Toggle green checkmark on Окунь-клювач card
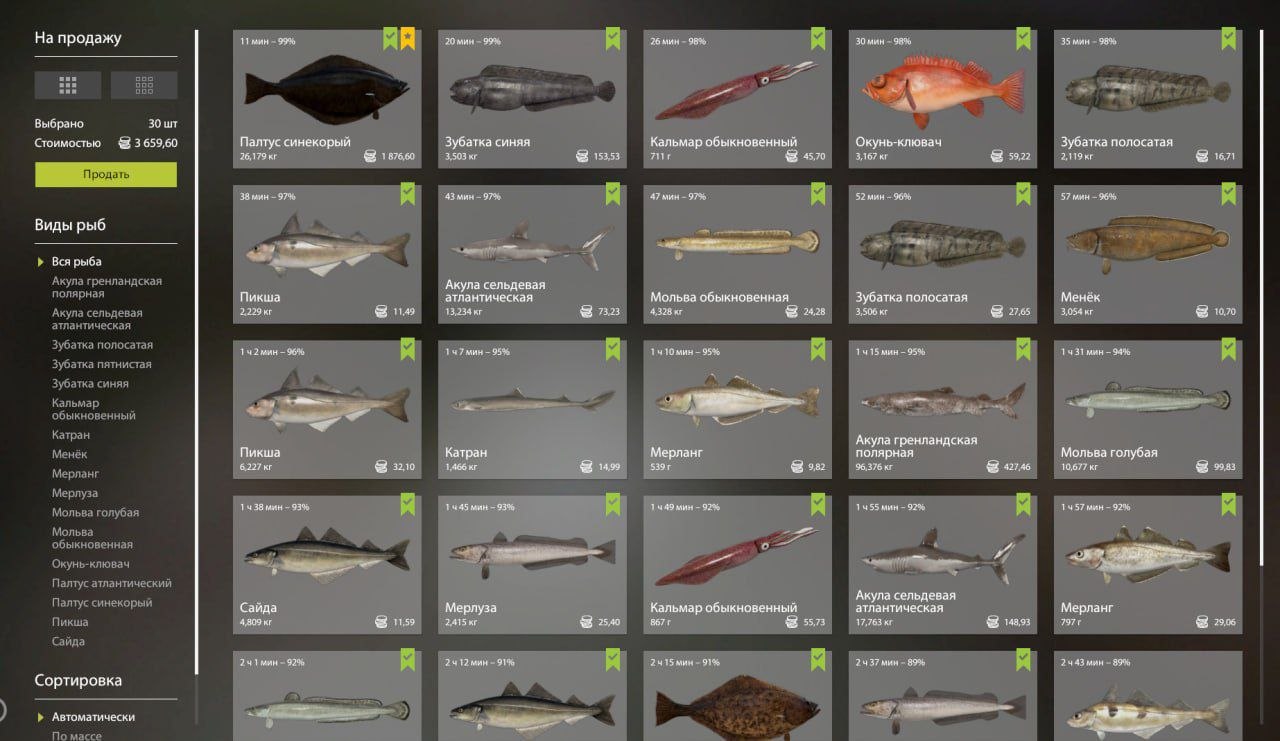This screenshot has width=1280, height=741. pos(1023,39)
